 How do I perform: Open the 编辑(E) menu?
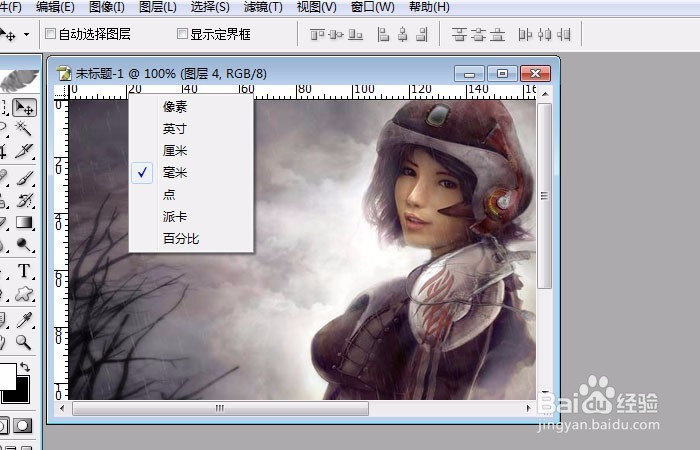point(55,7)
